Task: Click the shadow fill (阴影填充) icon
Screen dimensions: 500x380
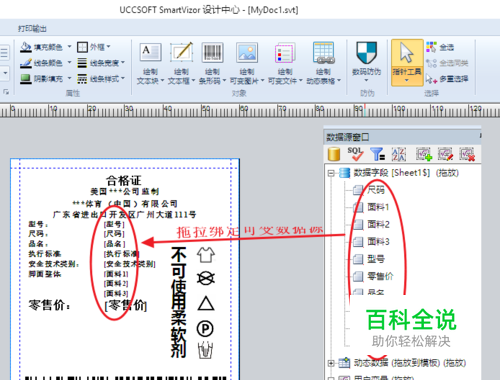Action: [x=25, y=79]
